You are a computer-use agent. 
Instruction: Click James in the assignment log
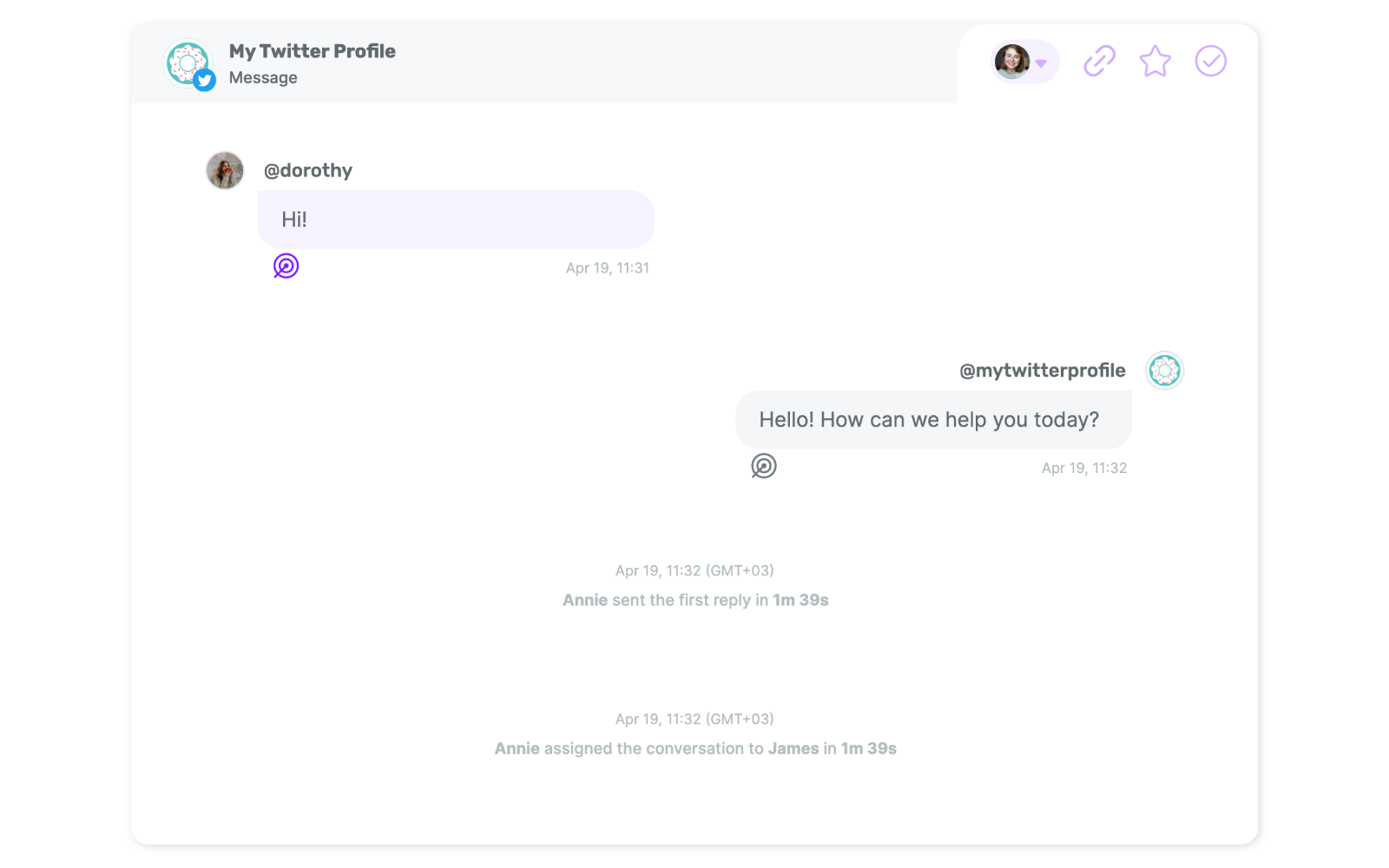point(793,748)
